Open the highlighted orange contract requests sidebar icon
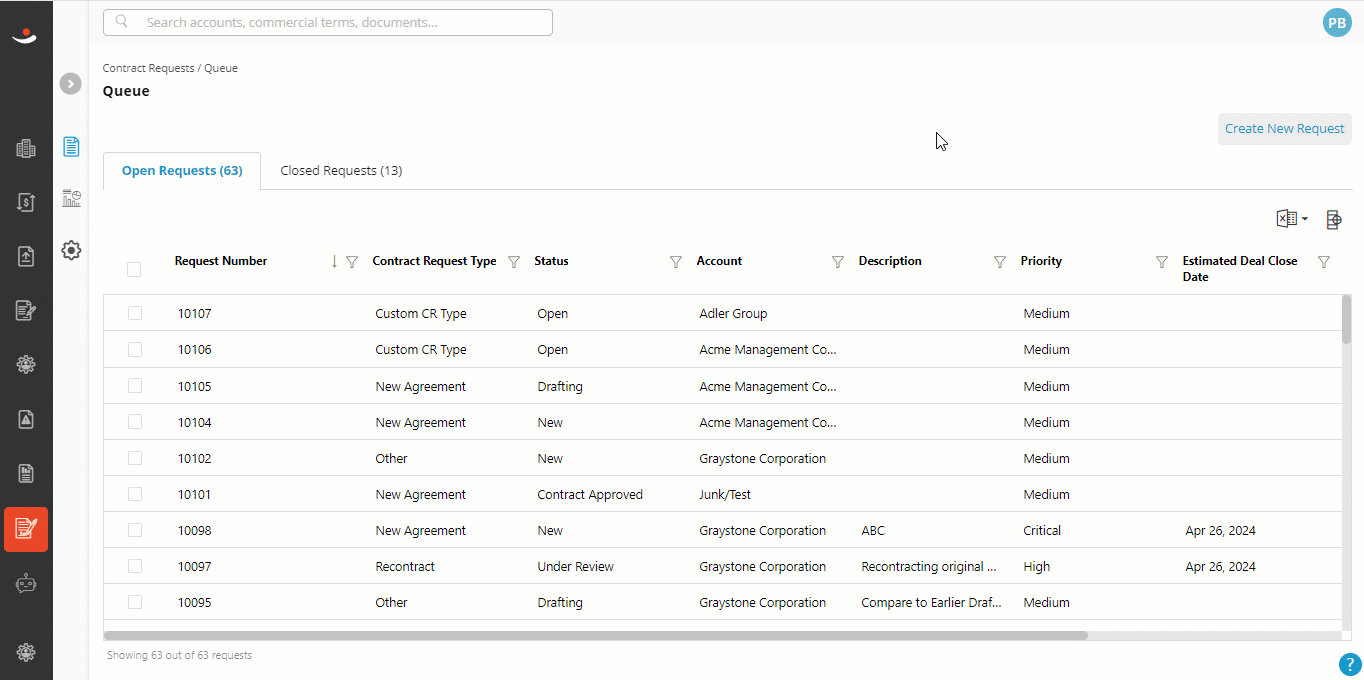This screenshot has height=680, width=1364. tap(26, 529)
